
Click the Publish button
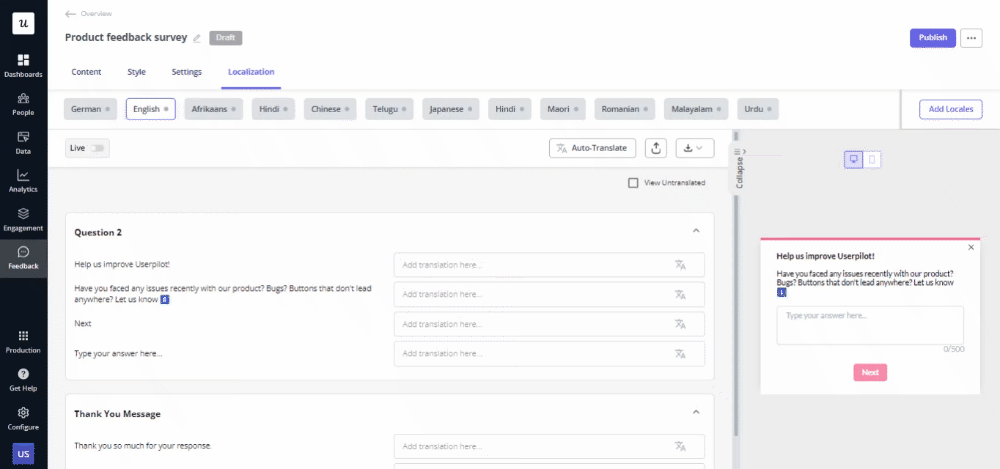point(932,38)
